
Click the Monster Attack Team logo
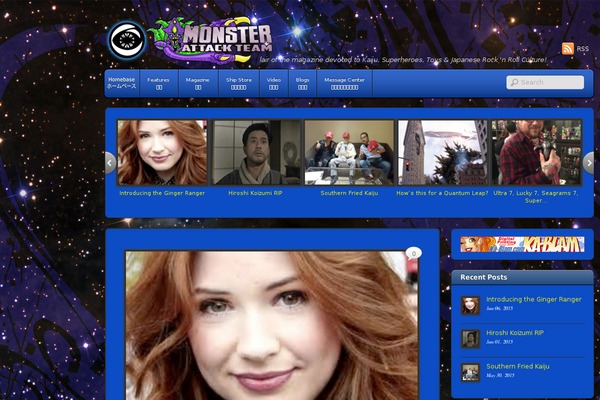coord(211,39)
